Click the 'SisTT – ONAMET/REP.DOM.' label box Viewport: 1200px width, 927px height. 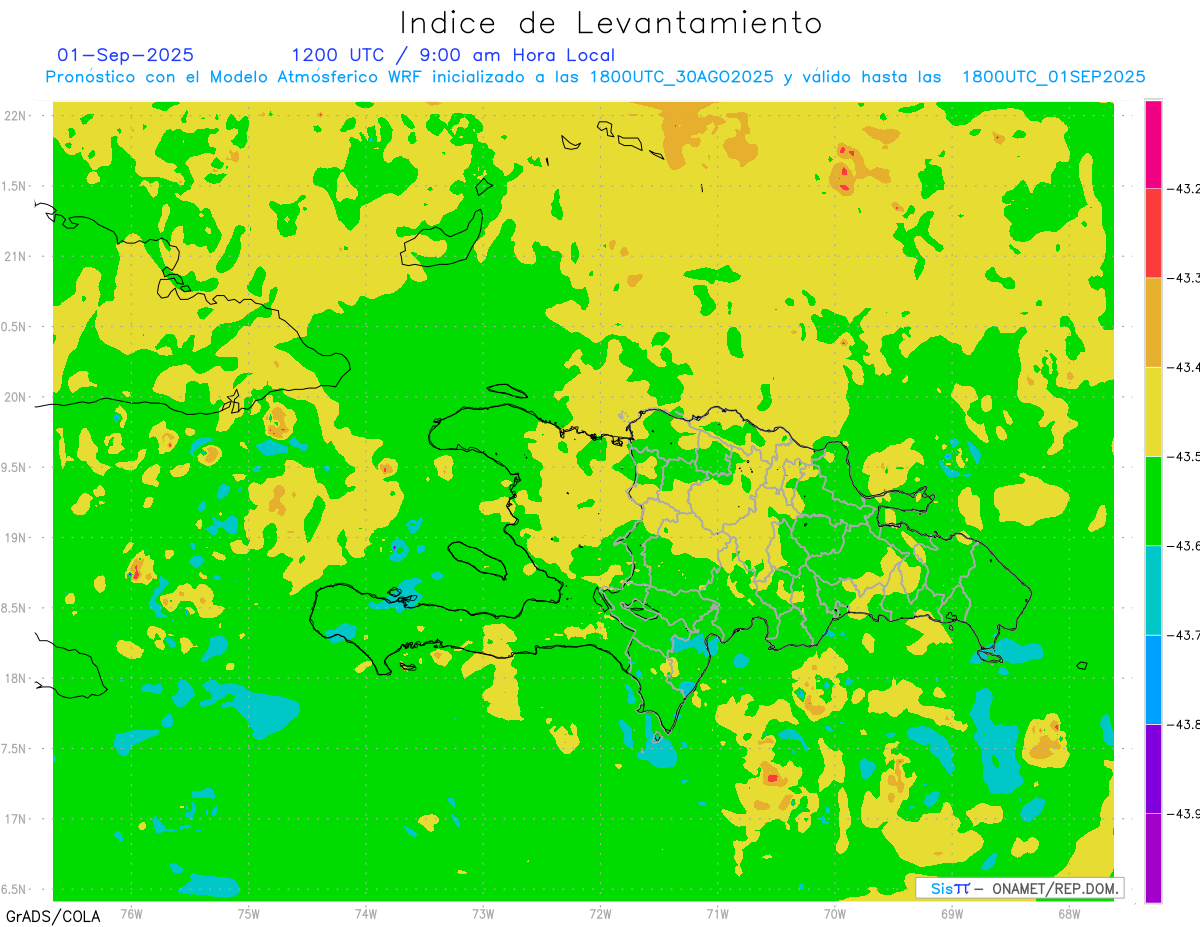1019,888
